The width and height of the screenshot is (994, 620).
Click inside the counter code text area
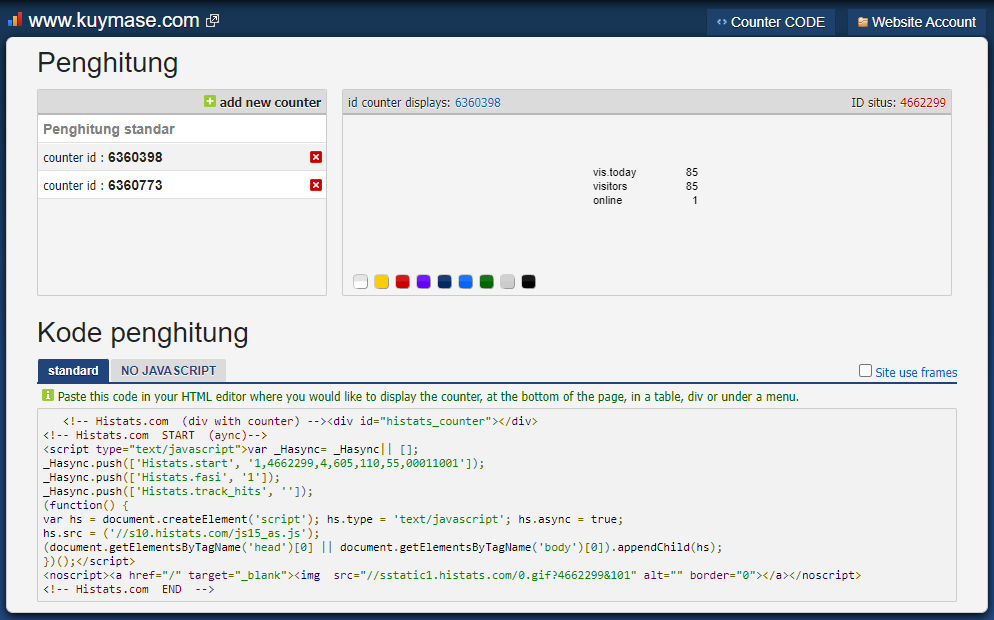click(x=497, y=505)
